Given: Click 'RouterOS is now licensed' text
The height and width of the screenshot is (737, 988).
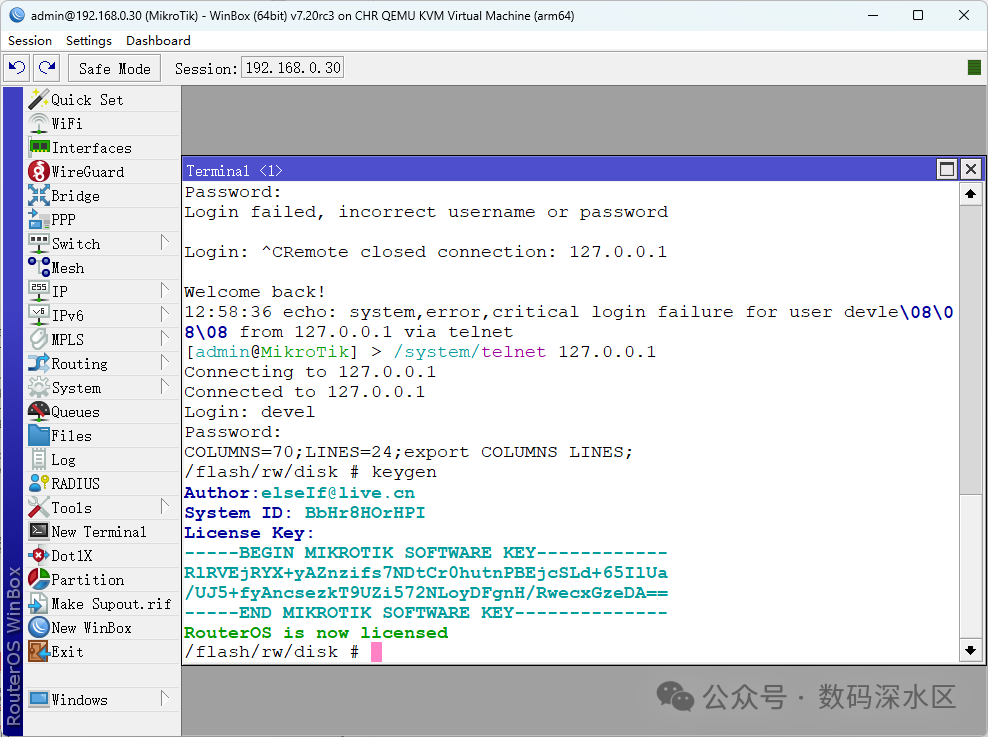Looking at the screenshot, I should (316, 632).
